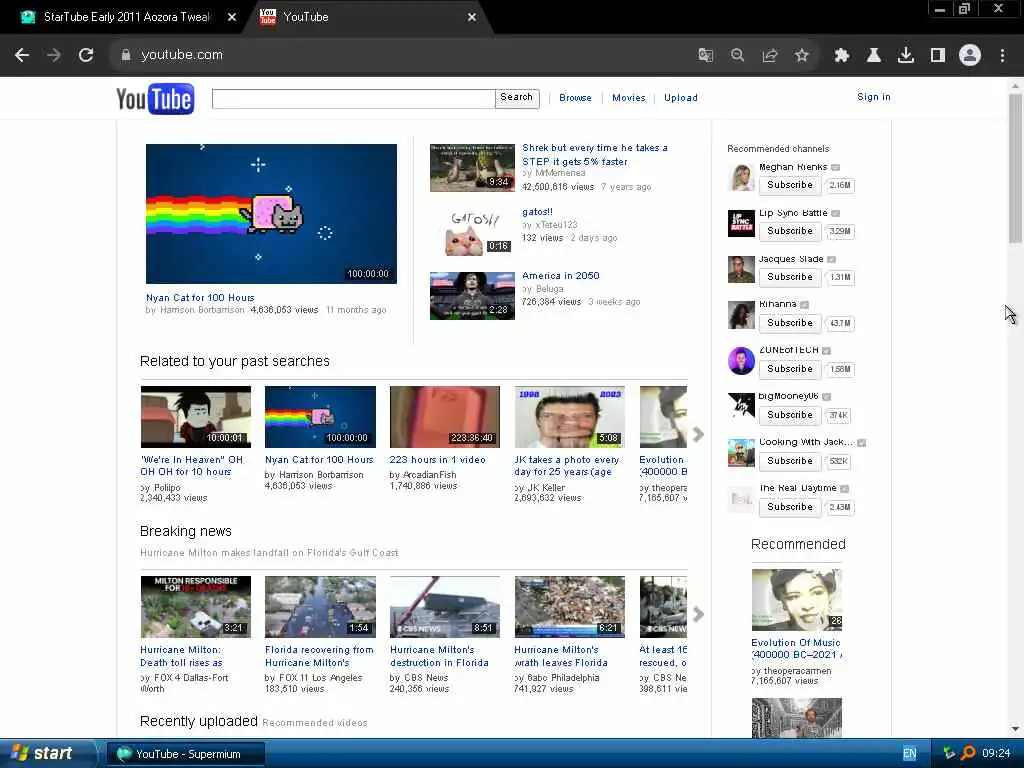1024x768 pixels.
Task: Click the page vertical scrollbar thumb
Action: (1015, 168)
